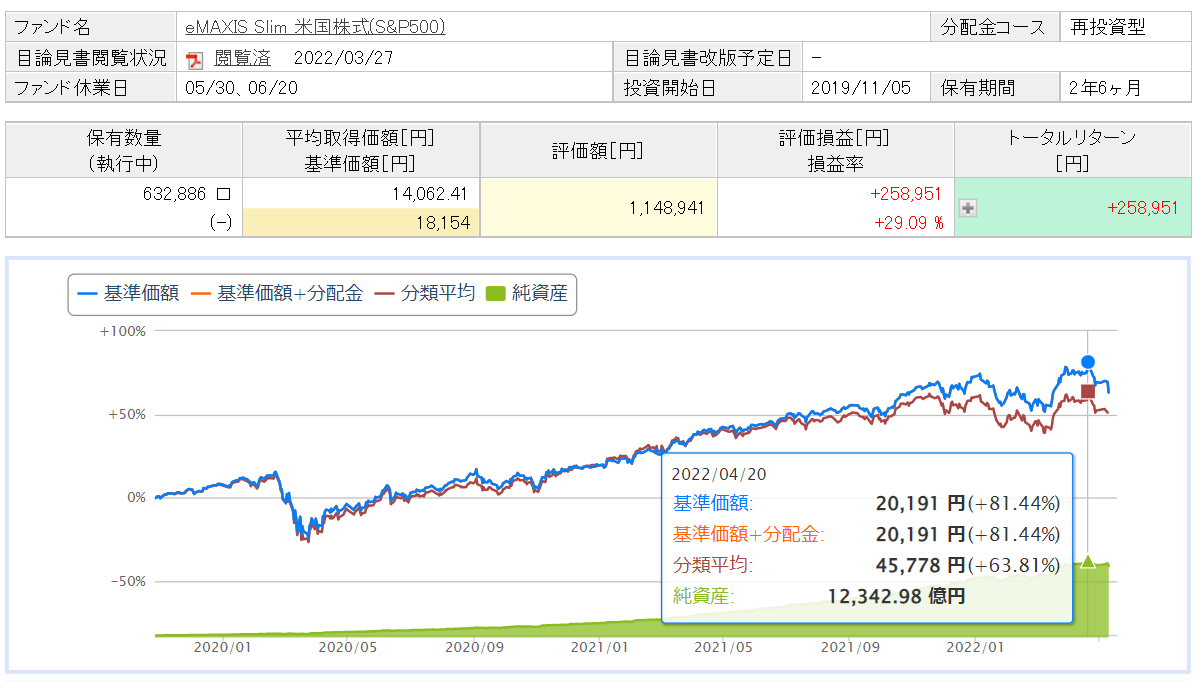Select the red square 分類平均 marker

click(1087, 391)
